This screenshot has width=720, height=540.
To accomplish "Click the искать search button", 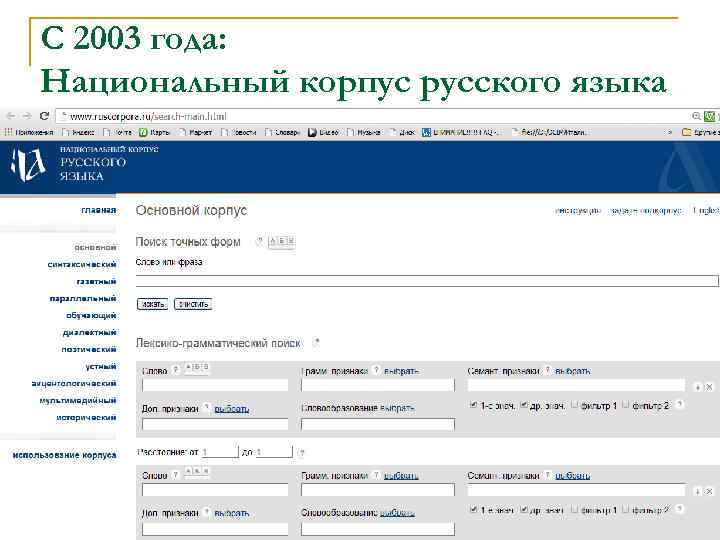I will tap(152, 304).
